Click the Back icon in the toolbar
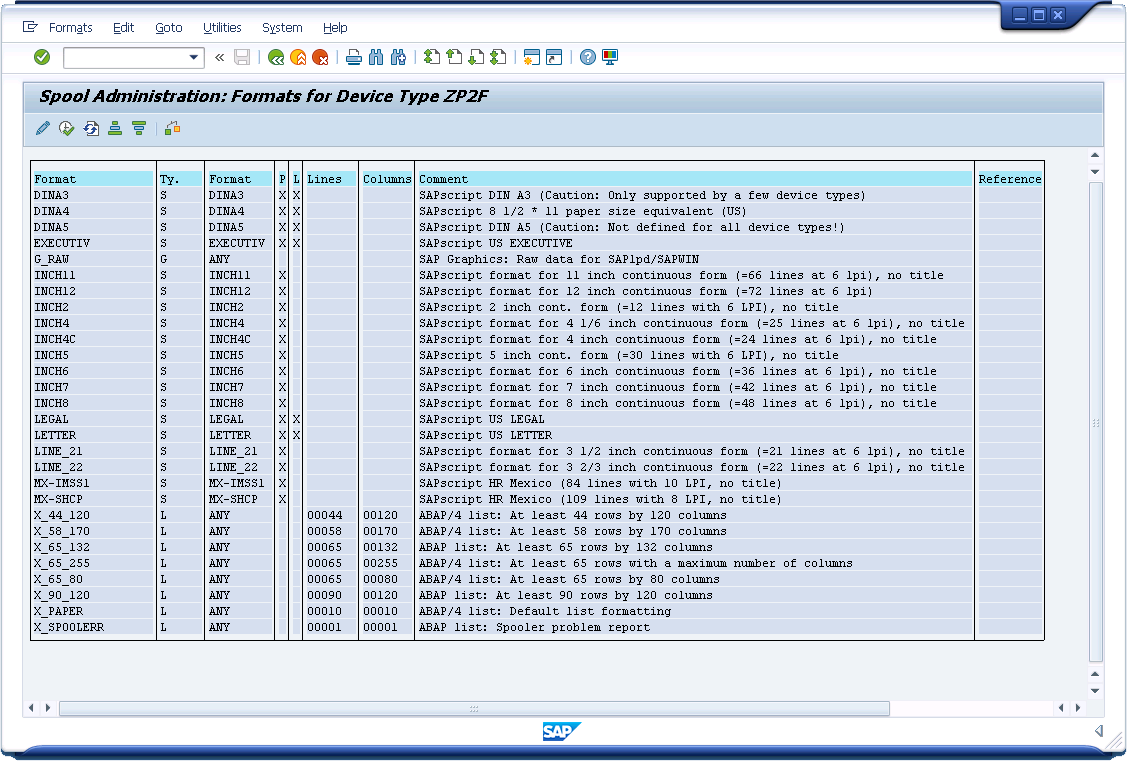Viewport: 1127px width, 761px height. pyautogui.click(x=275, y=58)
